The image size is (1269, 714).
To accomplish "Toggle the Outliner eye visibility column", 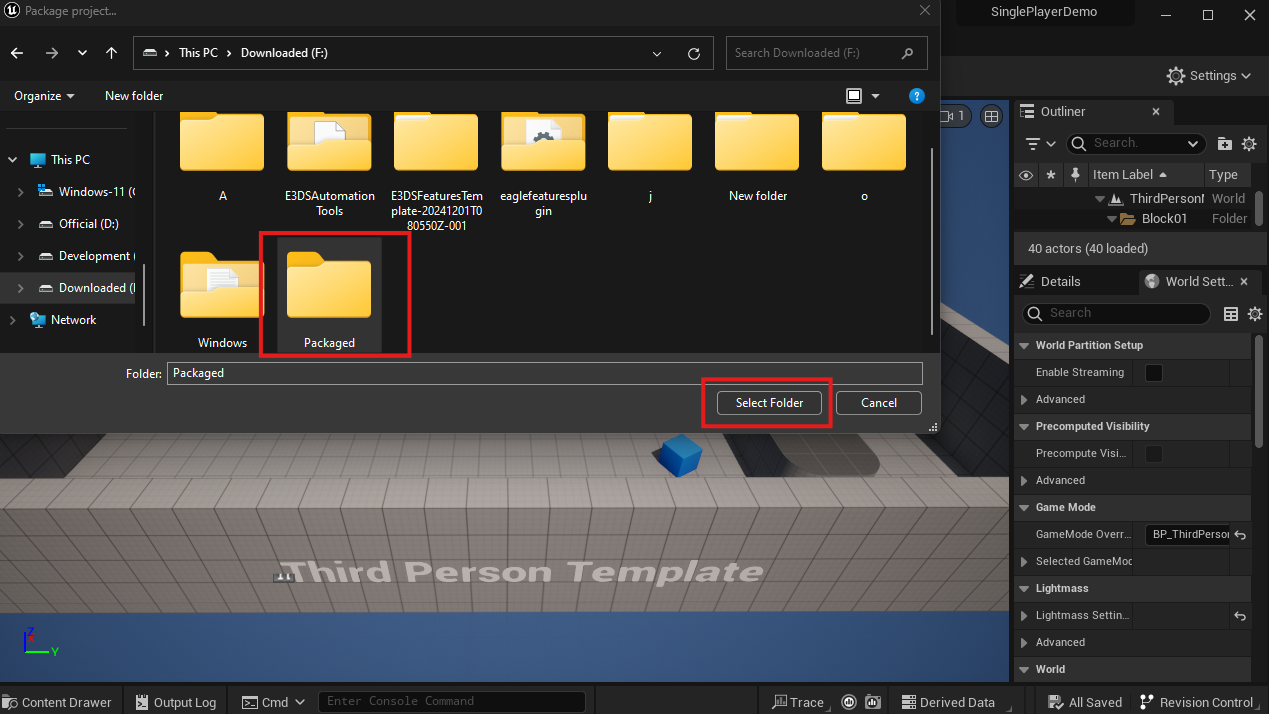I will pyautogui.click(x=1025, y=175).
